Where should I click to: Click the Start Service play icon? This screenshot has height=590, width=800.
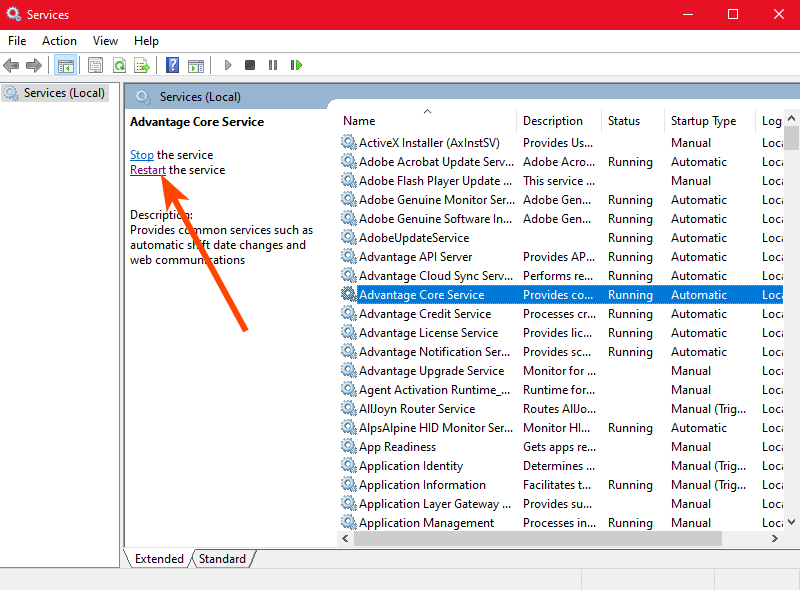[x=228, y=65]
